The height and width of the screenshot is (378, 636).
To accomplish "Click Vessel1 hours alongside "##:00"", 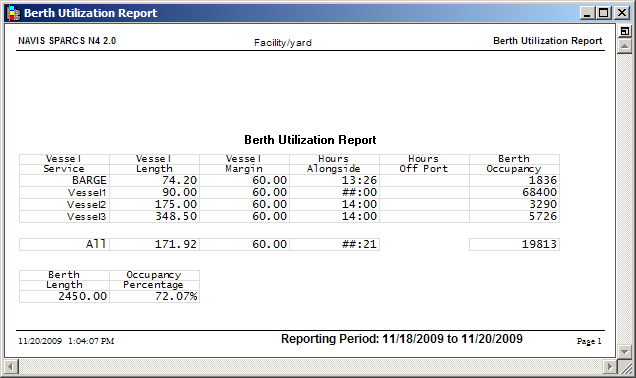I will (359, 192).
